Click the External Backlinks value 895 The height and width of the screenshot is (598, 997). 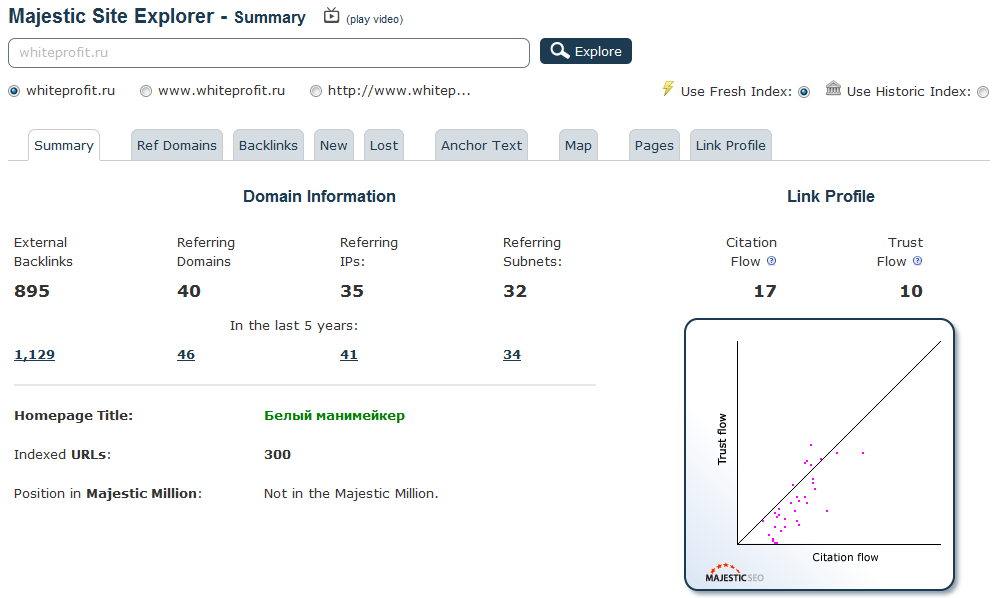32,291
